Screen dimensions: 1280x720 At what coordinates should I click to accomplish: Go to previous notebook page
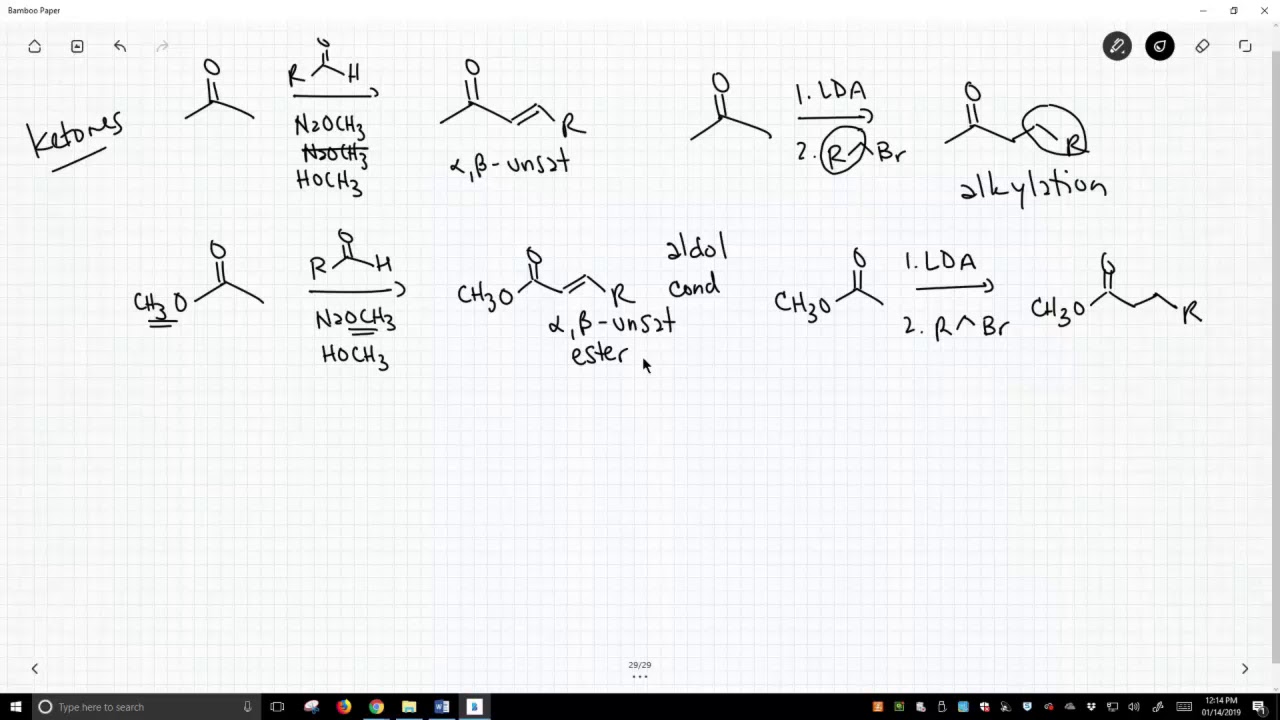35,668
